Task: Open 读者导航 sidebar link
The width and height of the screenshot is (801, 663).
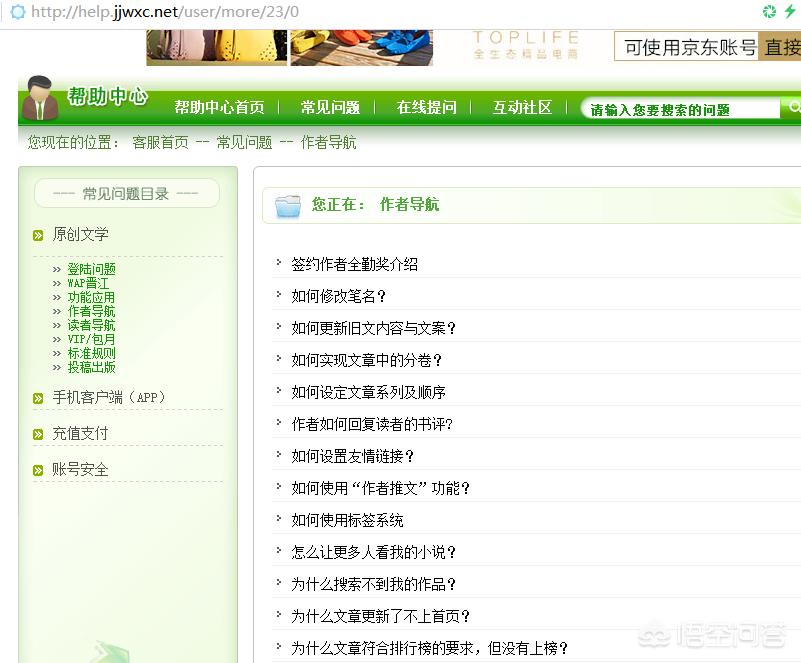Action: 91,325
